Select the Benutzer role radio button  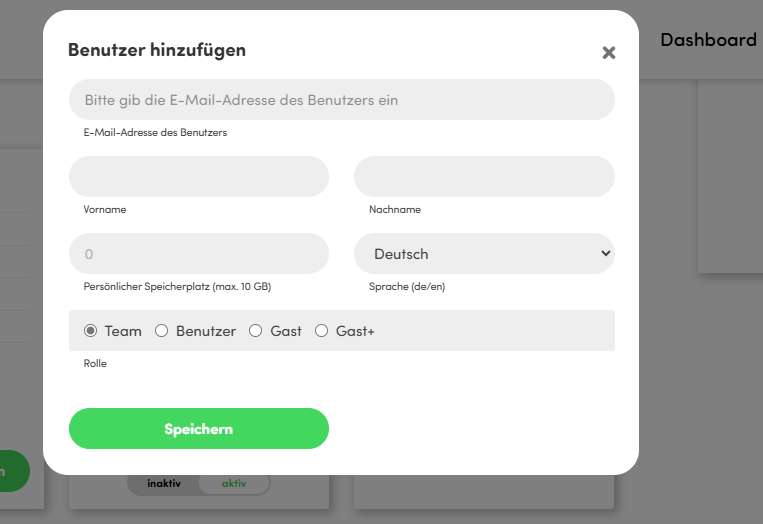click(x=162, y=331)
